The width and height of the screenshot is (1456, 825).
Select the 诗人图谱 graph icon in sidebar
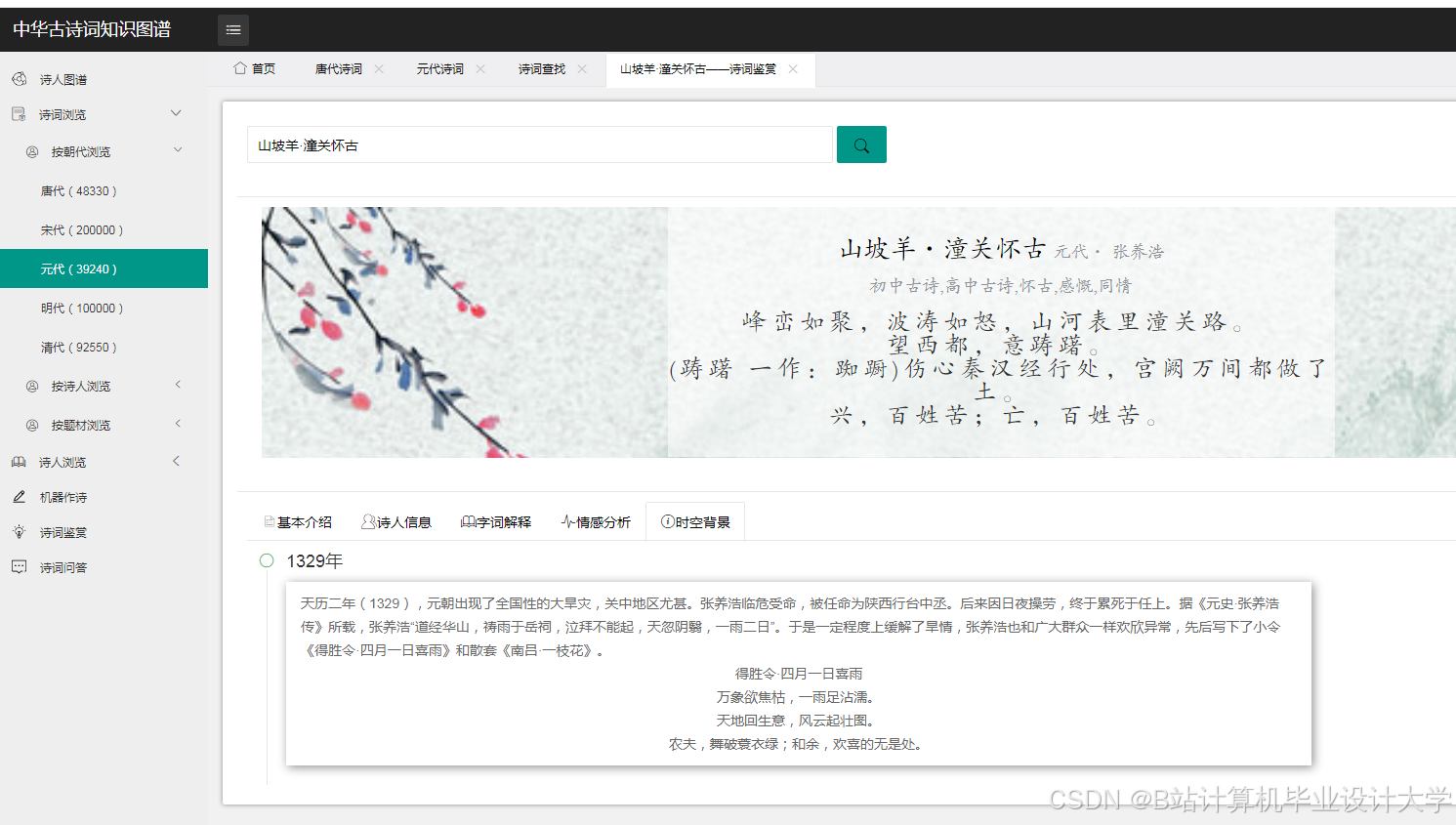pos(20,79)
